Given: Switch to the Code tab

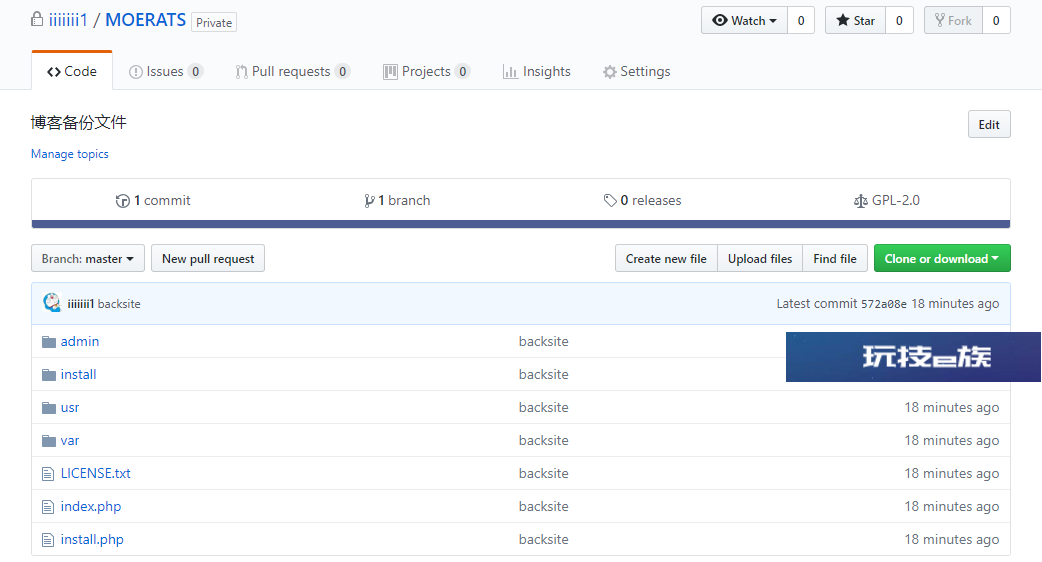Looking at the screenshot, I should (72, 71).
